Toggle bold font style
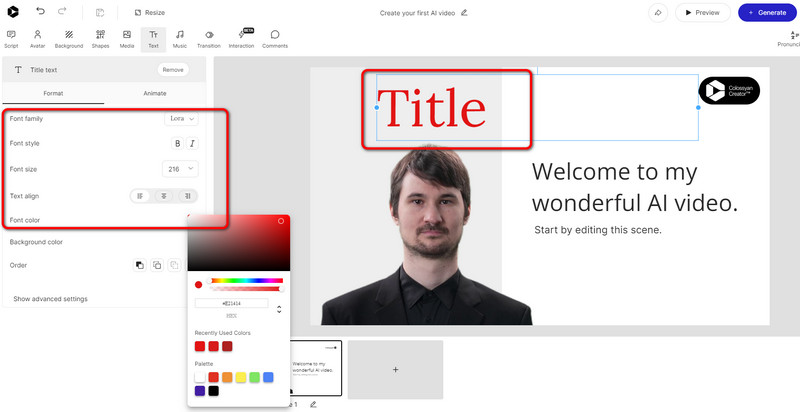This screenshot has height=412, width=800. pos(178,144)
